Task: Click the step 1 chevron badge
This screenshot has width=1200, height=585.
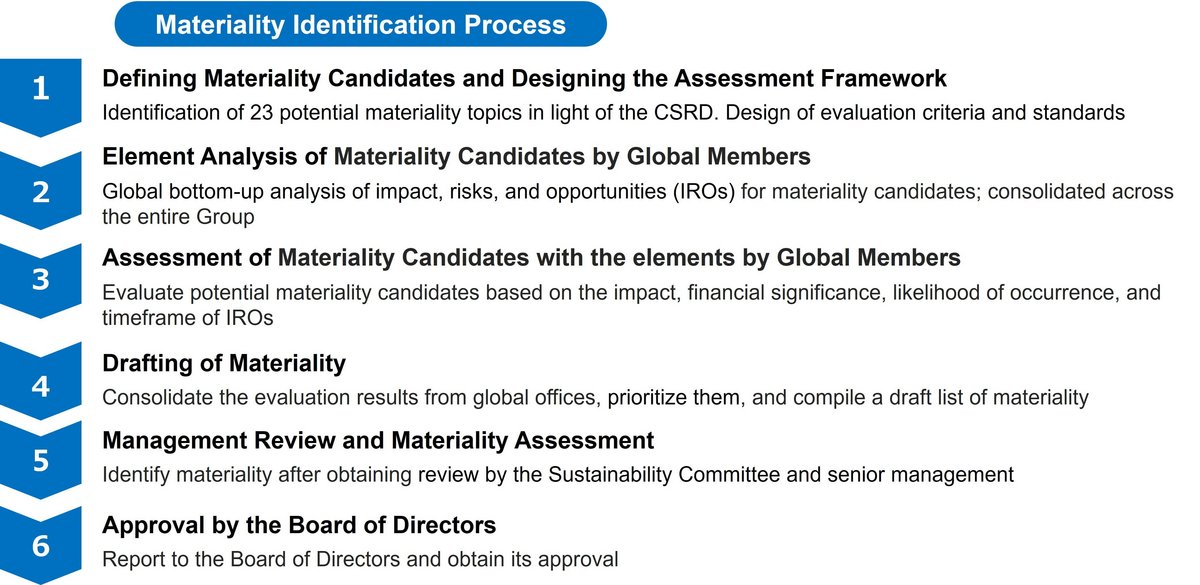Action: pyautogui.click(x=40, y=93)
